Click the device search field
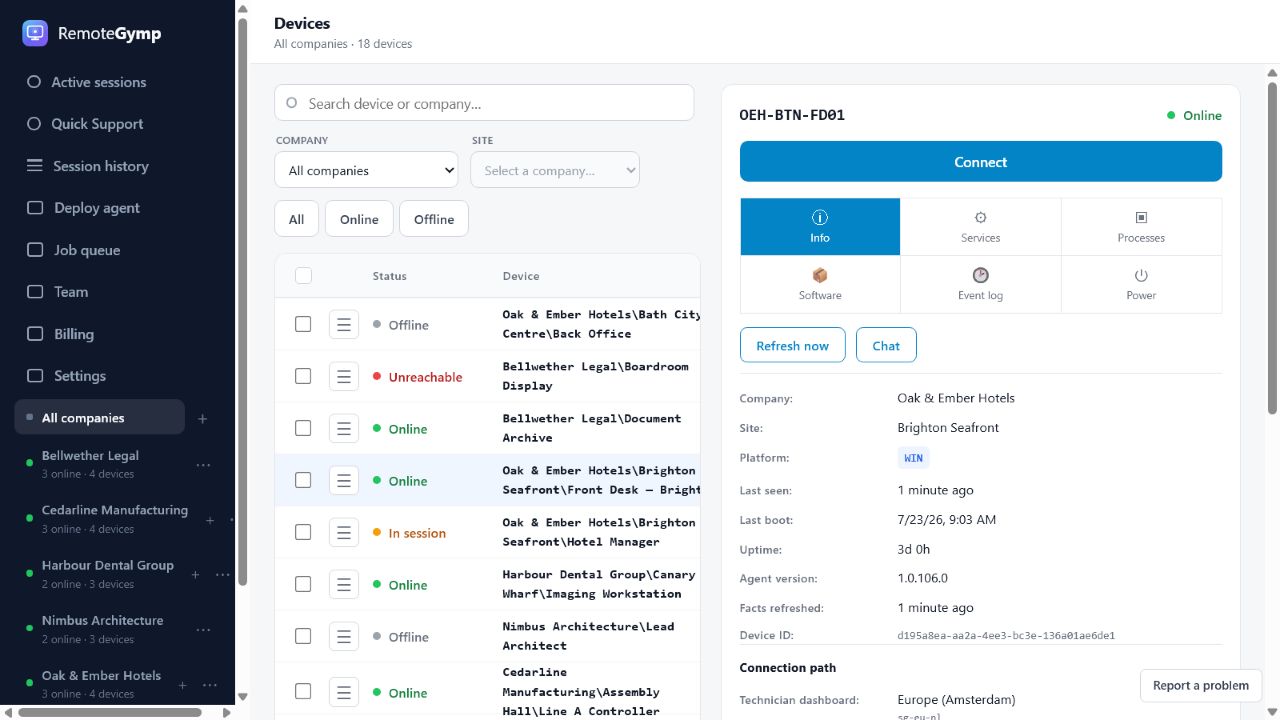Viewport: 1280px width, 720px height. click(484, 103)
